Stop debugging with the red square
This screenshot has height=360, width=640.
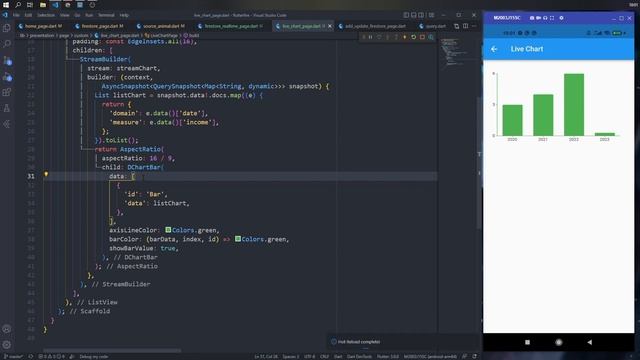(422, 37)
